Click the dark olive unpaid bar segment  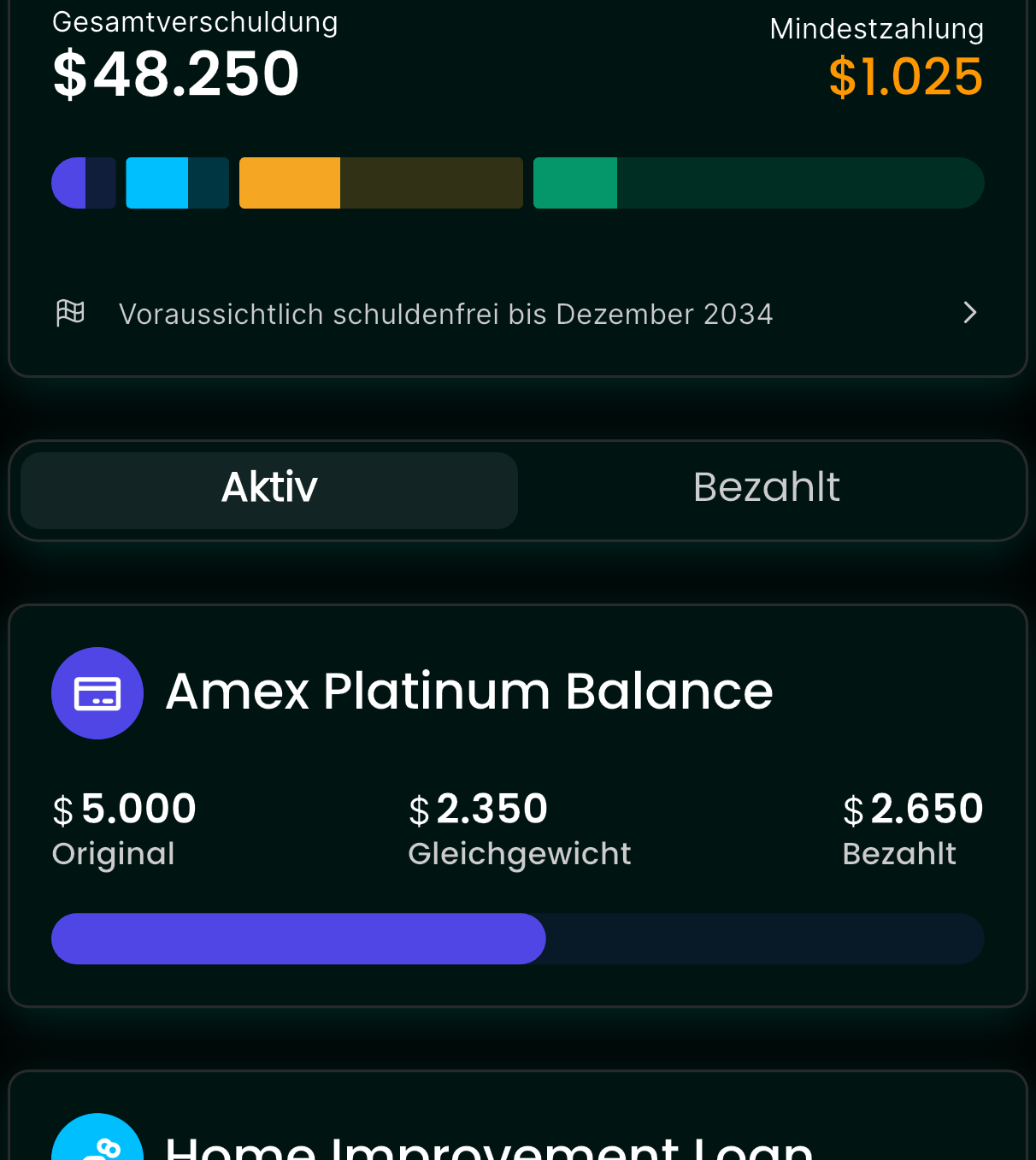(x=432, y=183)
